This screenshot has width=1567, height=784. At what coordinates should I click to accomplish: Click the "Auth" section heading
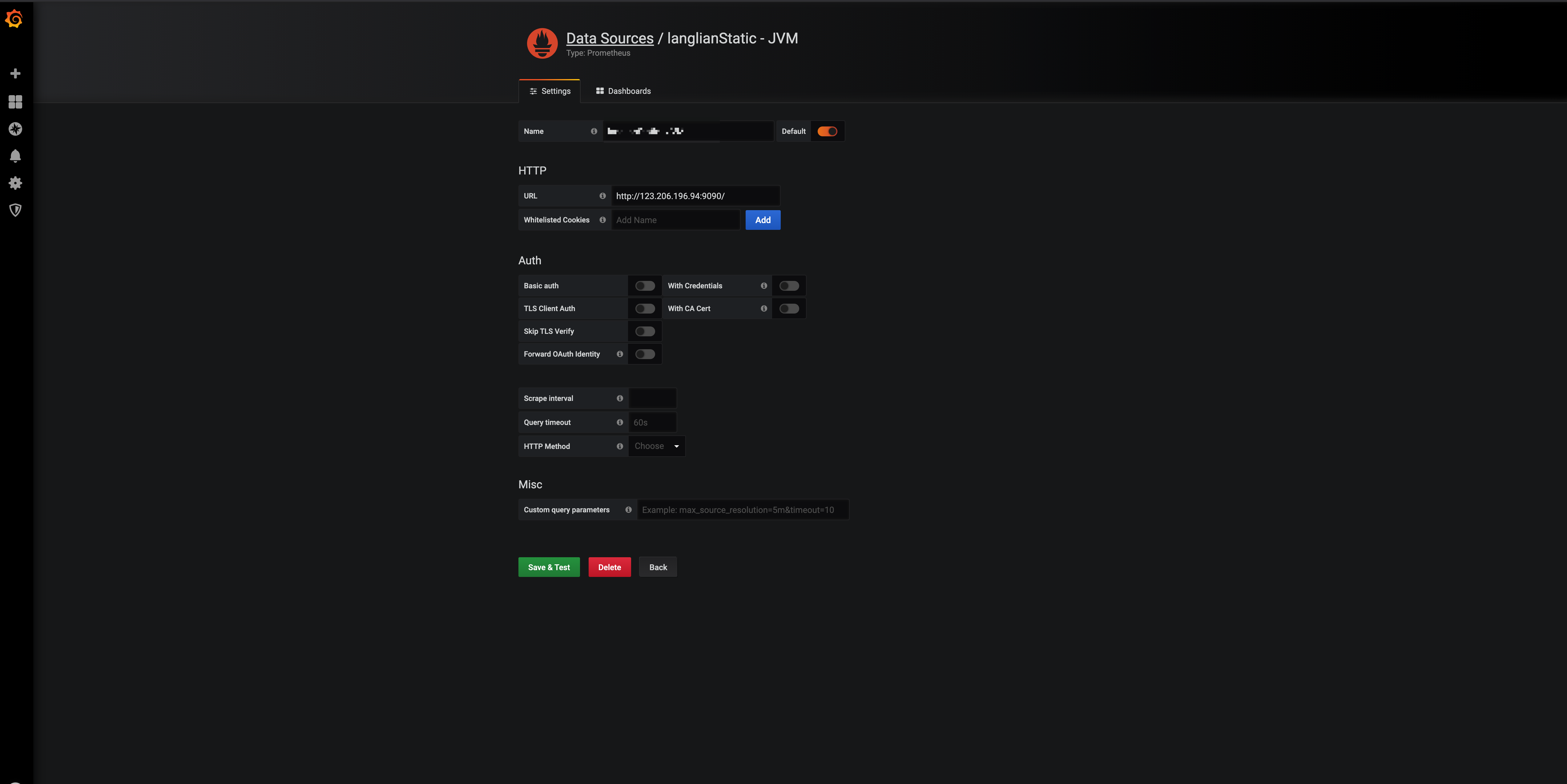529,260
